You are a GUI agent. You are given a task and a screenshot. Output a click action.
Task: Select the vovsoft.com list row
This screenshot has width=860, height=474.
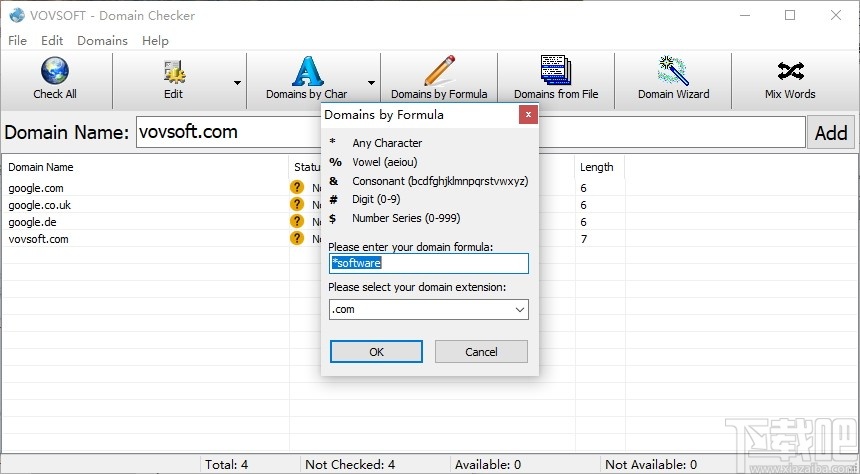click(x=429, y=239)
